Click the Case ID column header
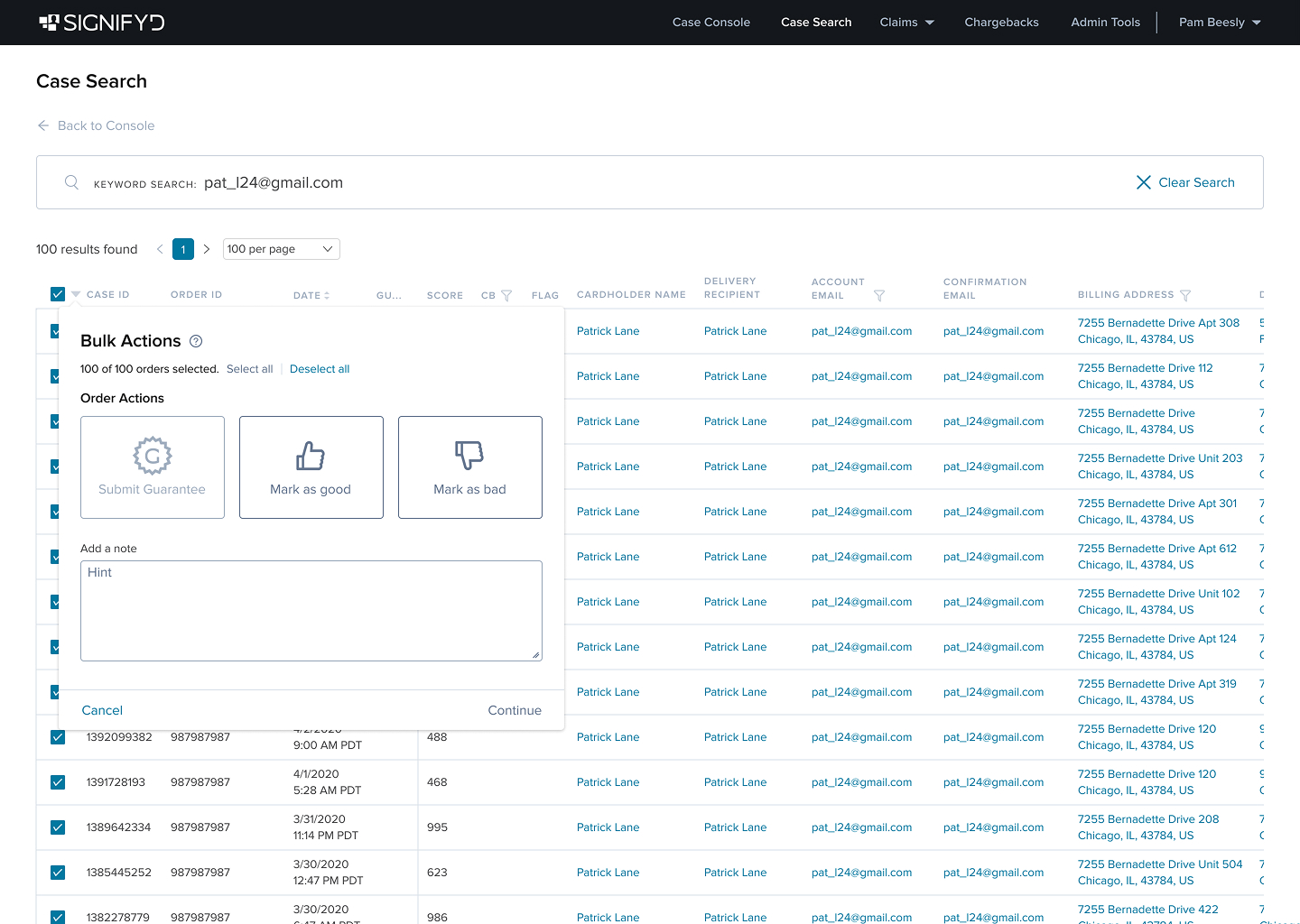Image resolution: width=1300 pixels, height=924 pixels. pyautogui.click(x=107, y=295)
